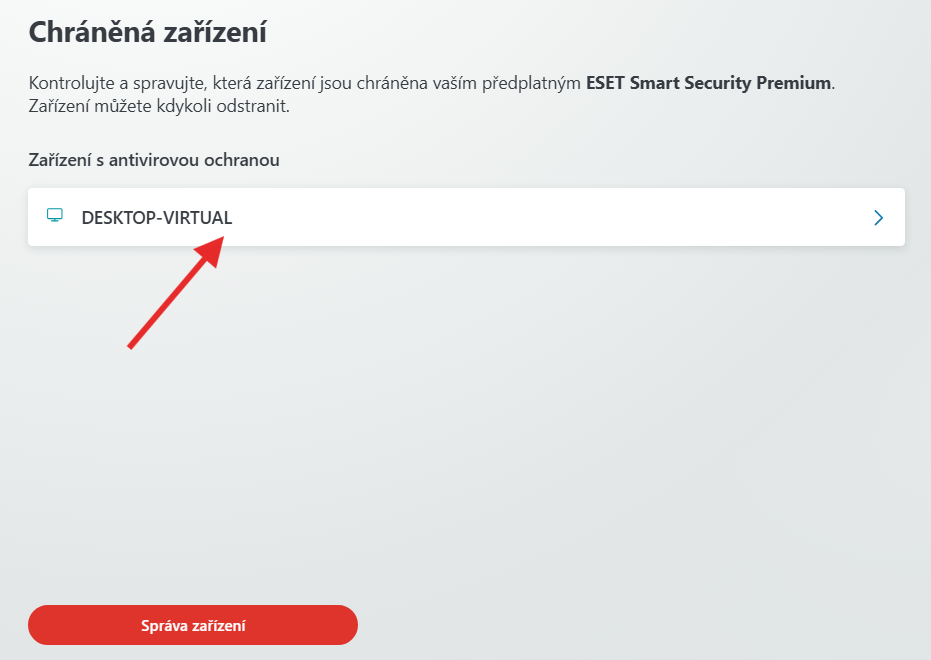Image resolution: width=931 pixels, height=660 pixels.
Task: Click the bold word Premium
Action: point(793,83)
